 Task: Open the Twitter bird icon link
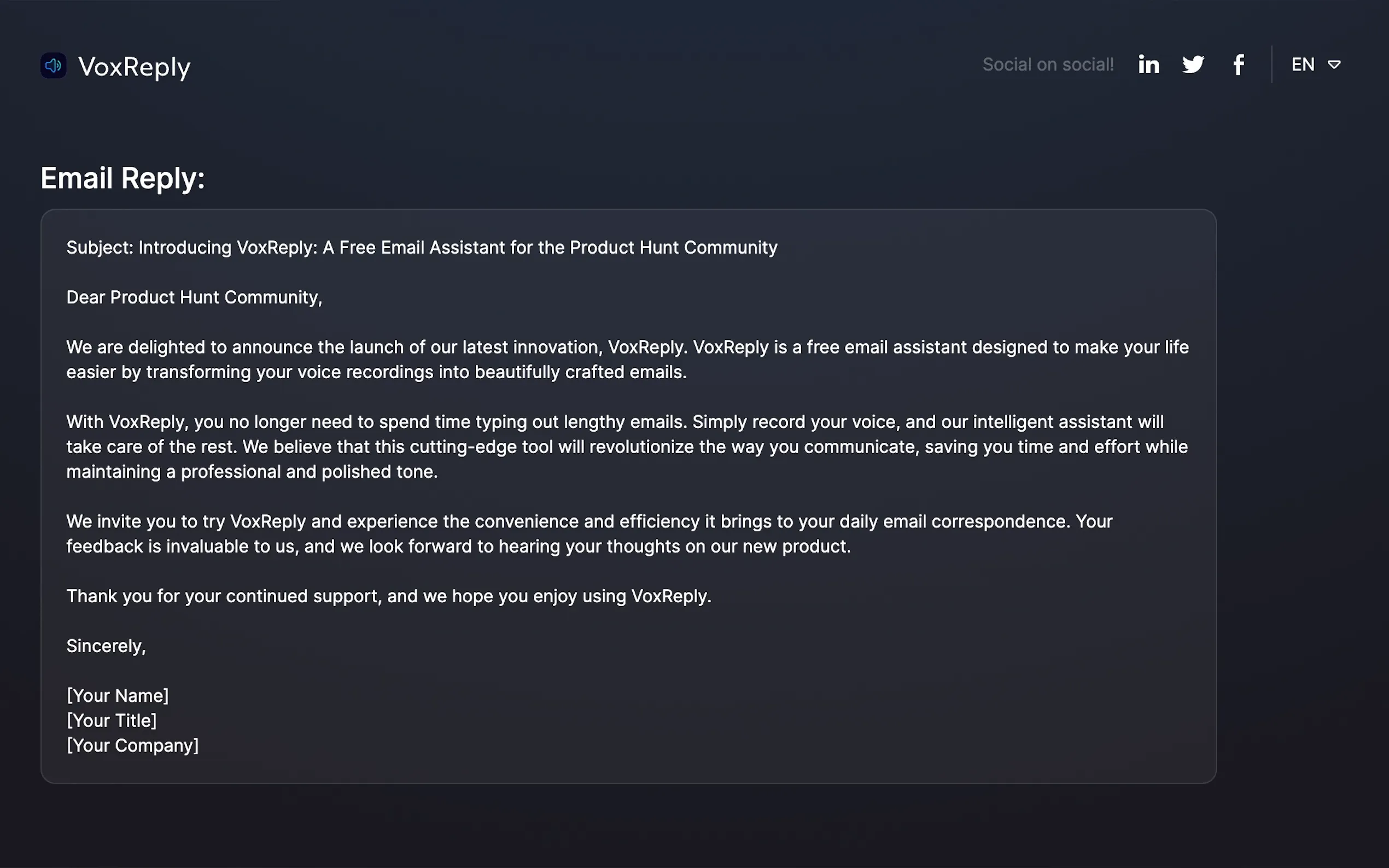point(1193,64)
